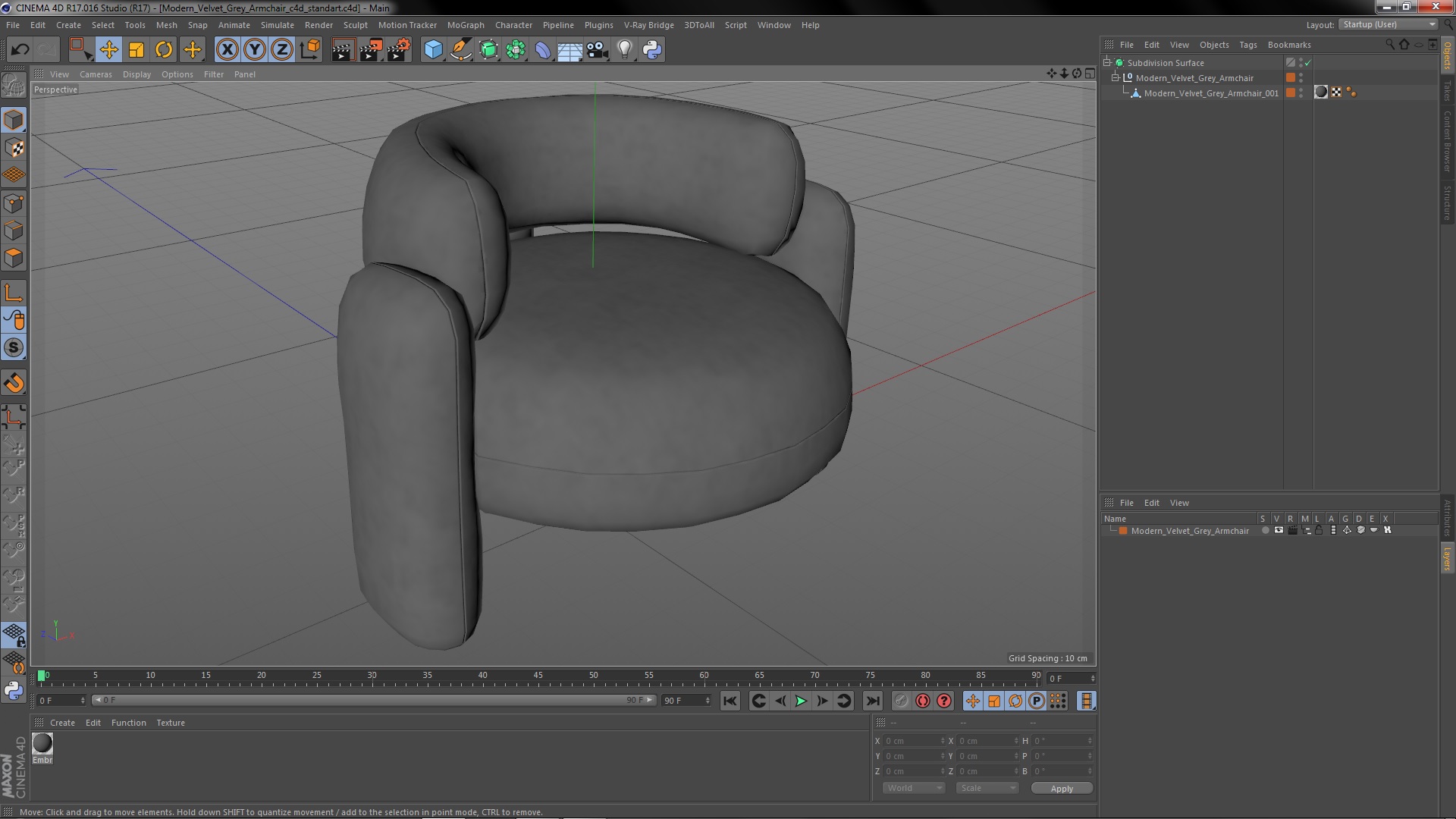Open the Light object icon
The width and height of the screenshot is (1456, 819).
[x=624, y=50]
